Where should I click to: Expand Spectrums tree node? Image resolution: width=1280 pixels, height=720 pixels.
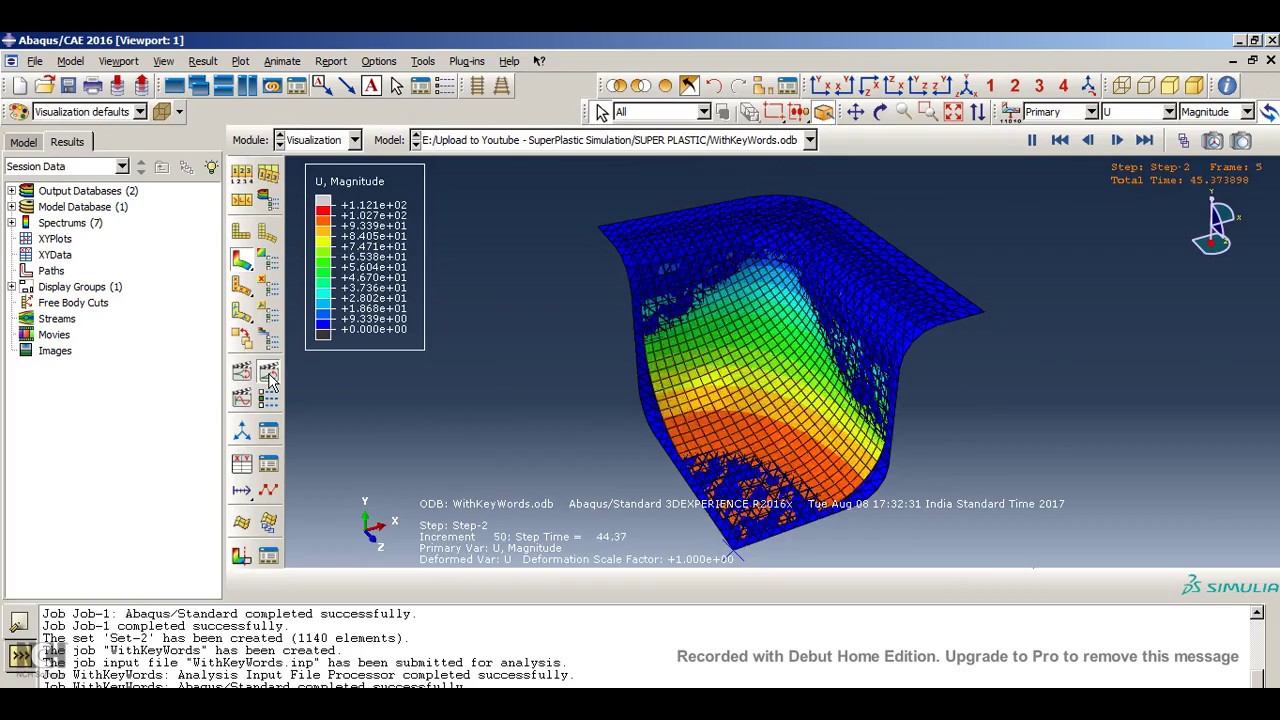(11, 223)
